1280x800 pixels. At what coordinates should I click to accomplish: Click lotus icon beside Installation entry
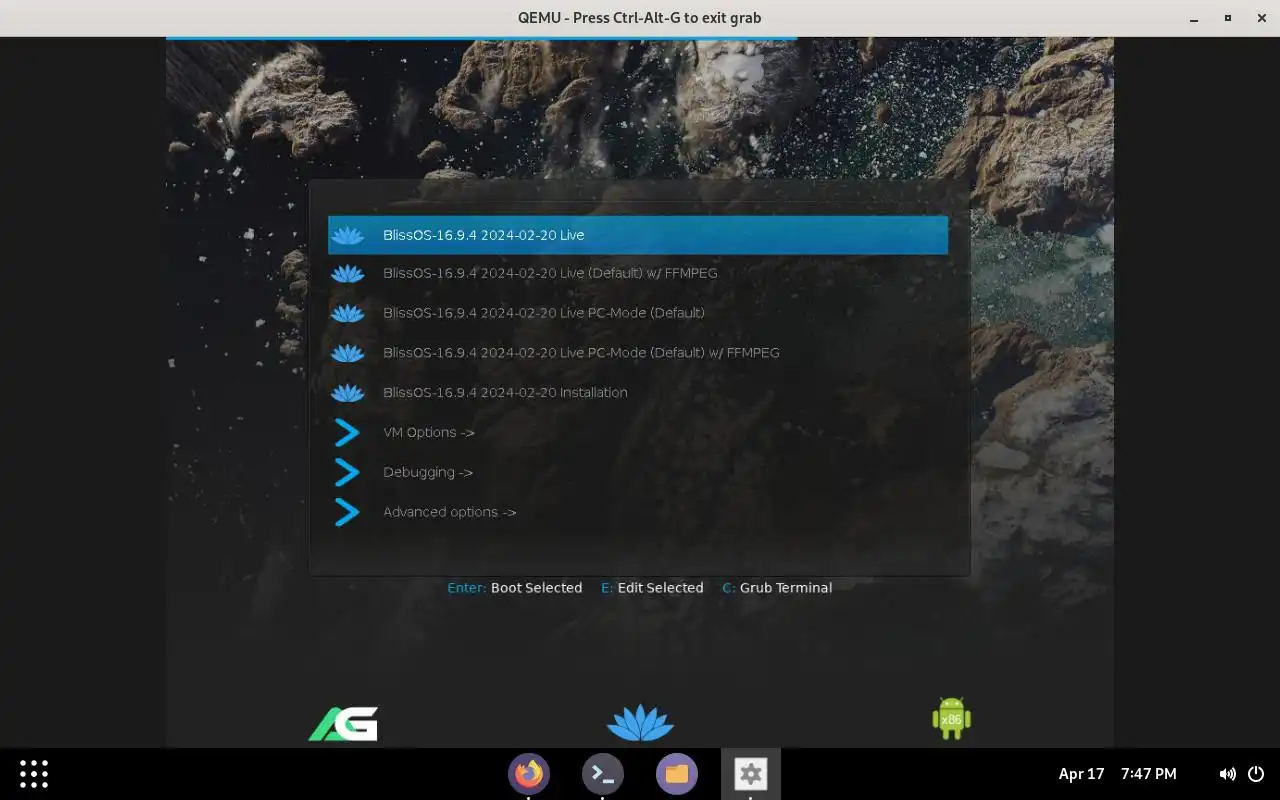click(x=348, y=393)
